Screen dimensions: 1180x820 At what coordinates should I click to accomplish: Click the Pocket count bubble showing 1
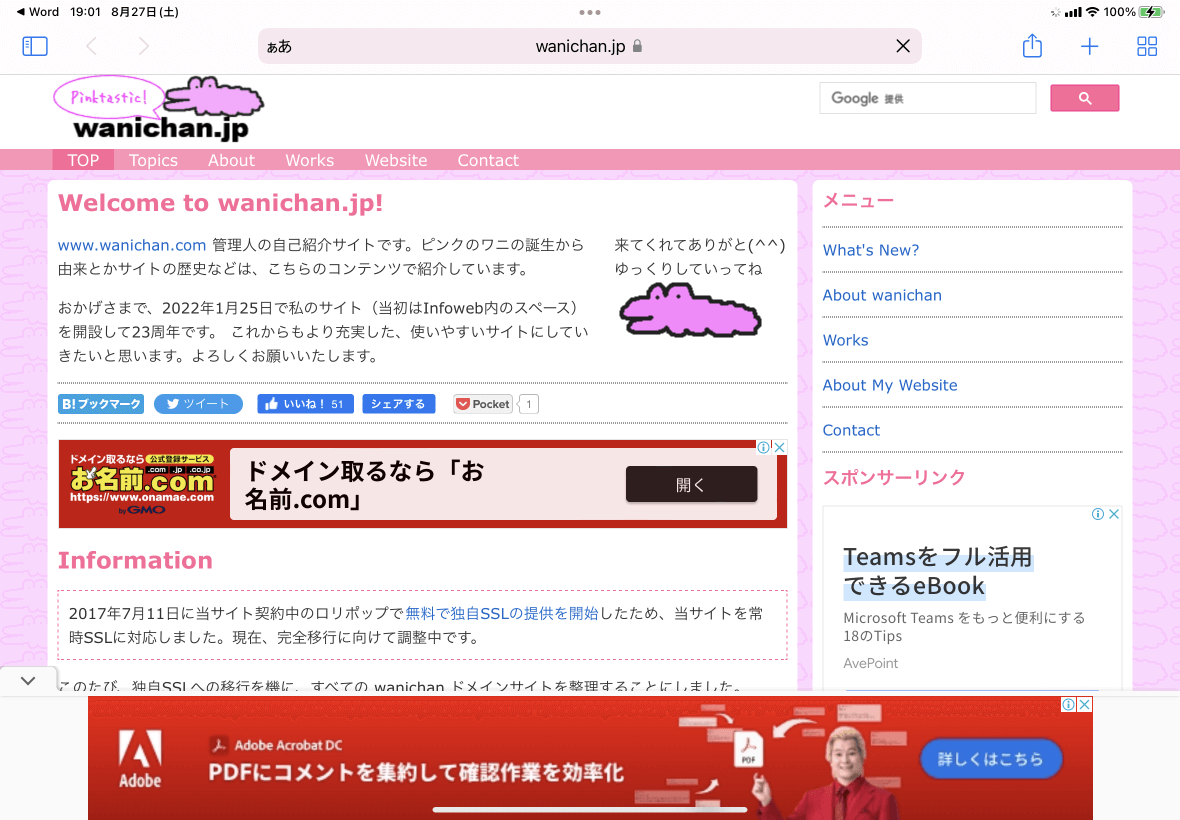click(x=529, y=404)
